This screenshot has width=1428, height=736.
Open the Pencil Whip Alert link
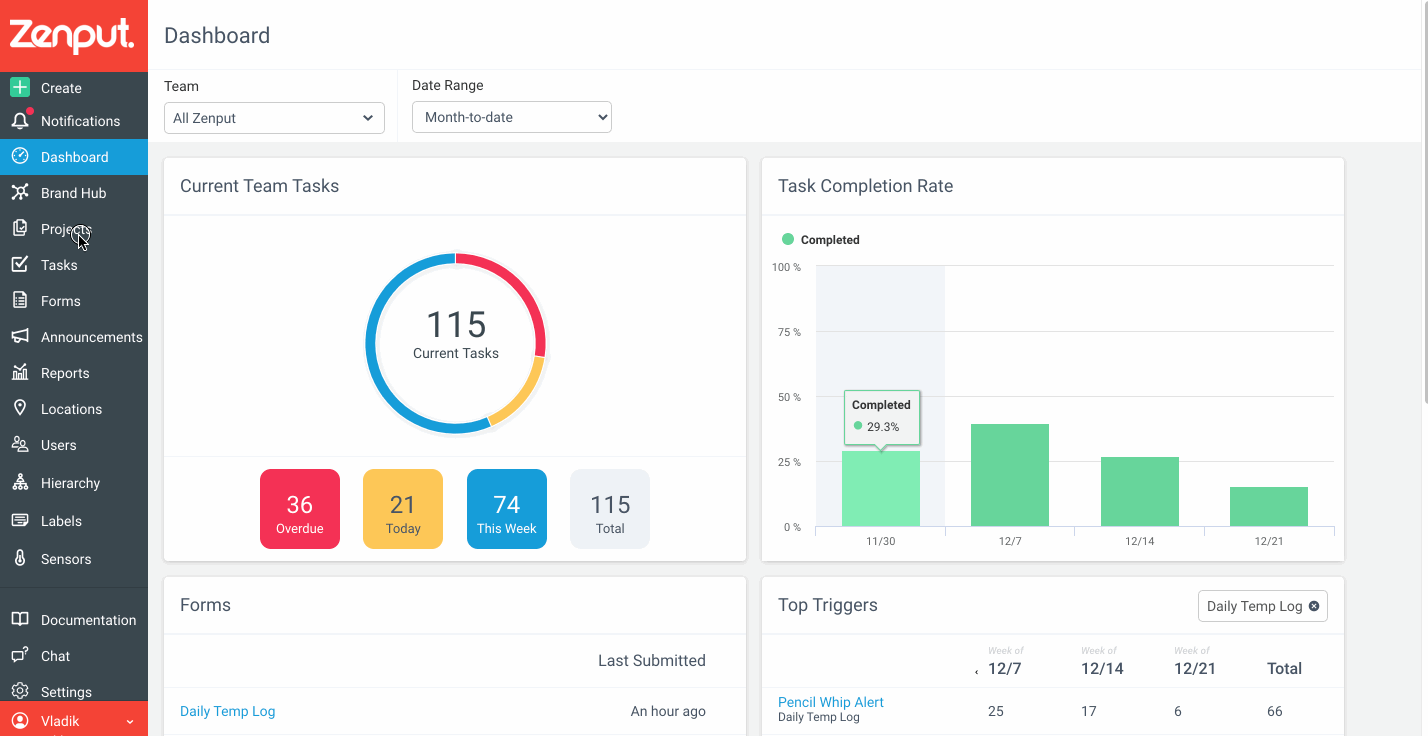click(x=831, y=702)
